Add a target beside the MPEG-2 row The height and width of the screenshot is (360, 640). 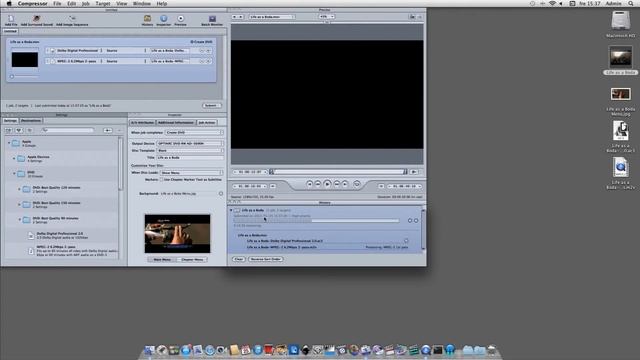click(208, 61)
